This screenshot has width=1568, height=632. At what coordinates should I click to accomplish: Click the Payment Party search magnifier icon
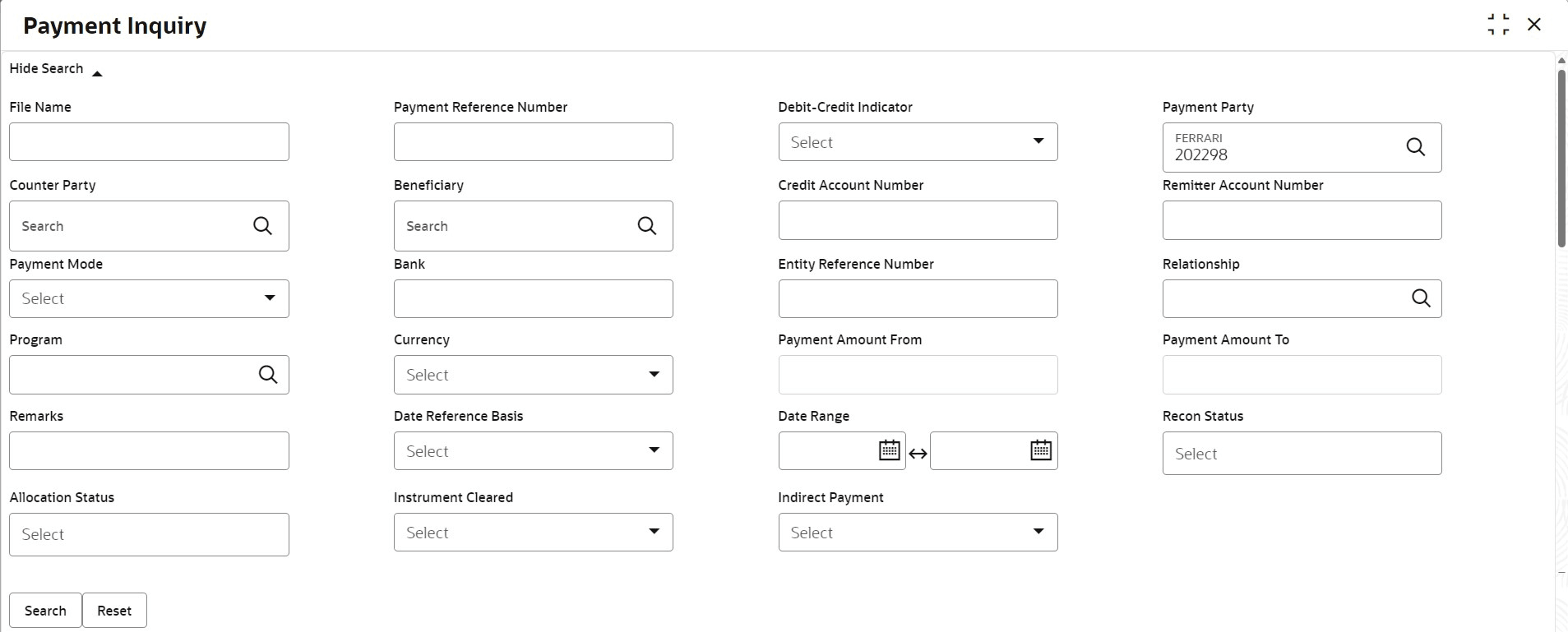click(1415, 147)
